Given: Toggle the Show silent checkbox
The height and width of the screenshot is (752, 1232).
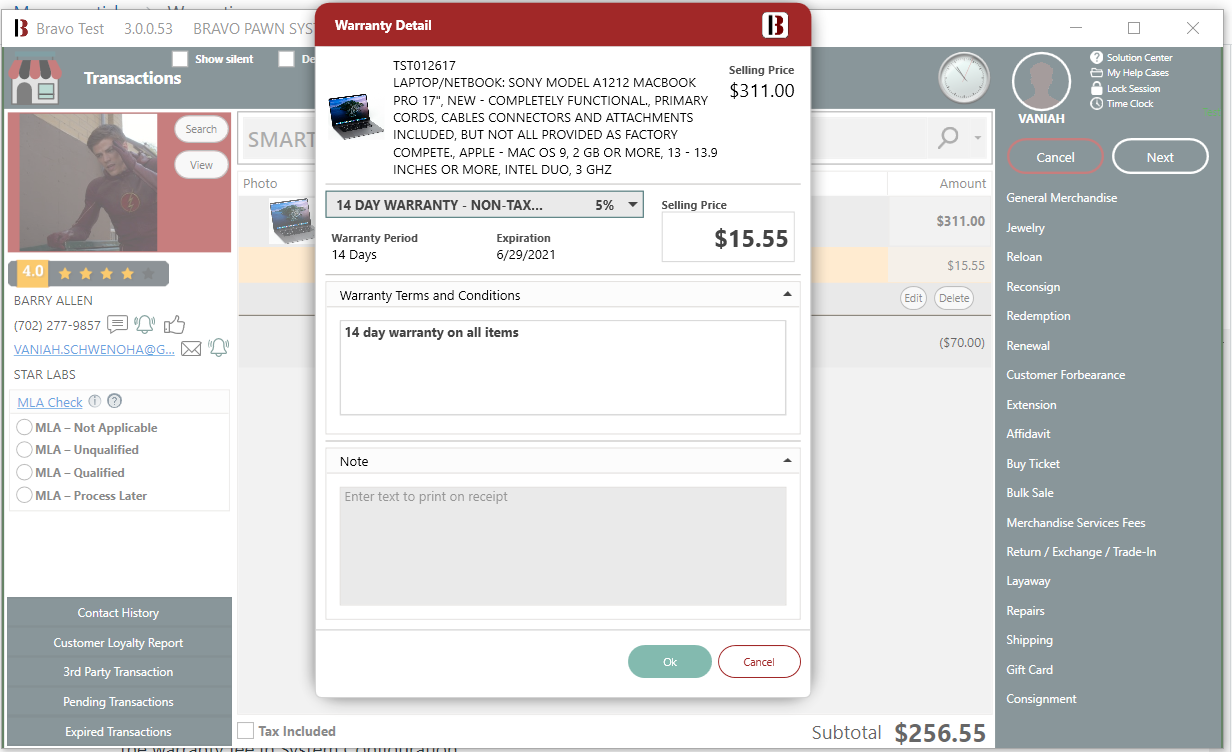Looking at the screenshot, I should tap(180, 59).
